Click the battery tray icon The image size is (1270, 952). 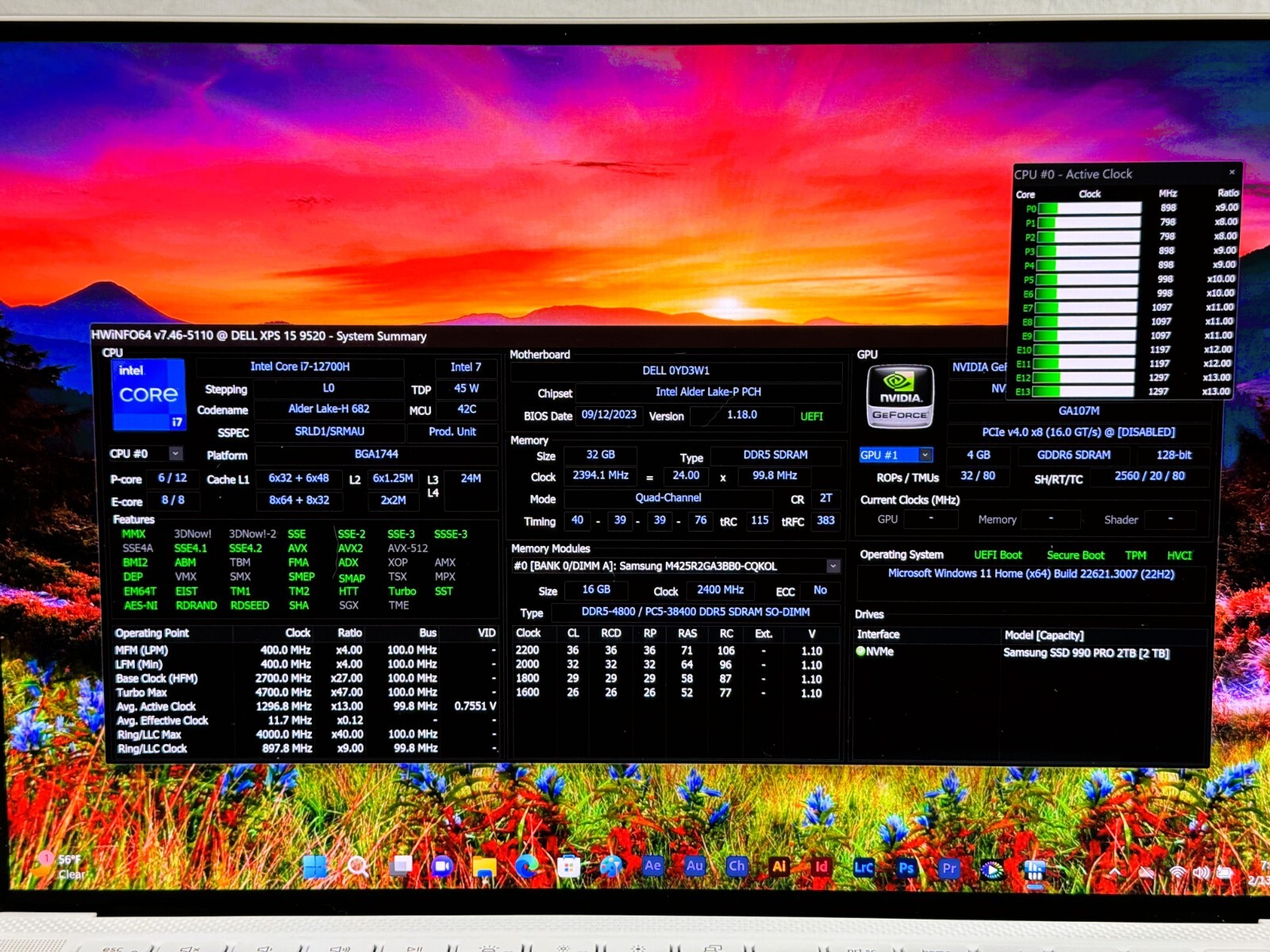1224,873
